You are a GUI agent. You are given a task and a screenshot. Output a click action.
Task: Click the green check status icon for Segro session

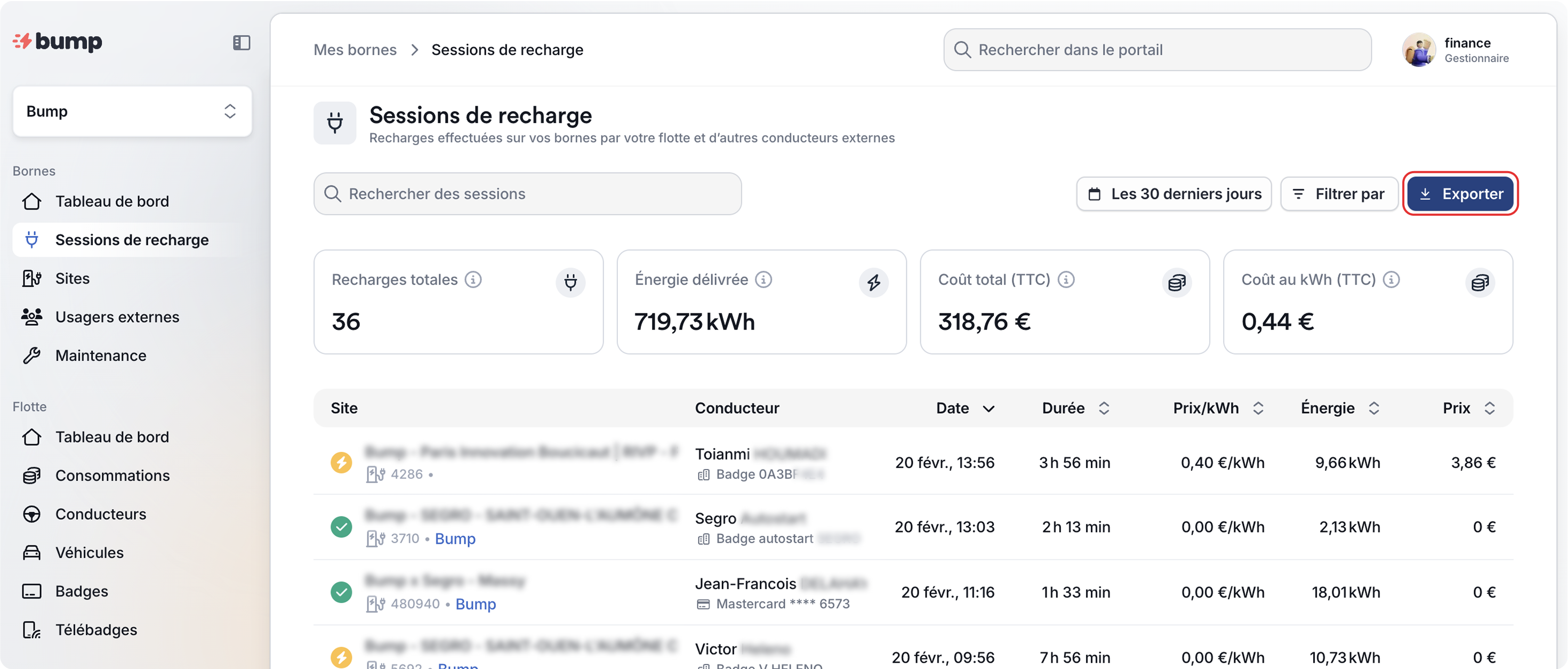(341, 527)
